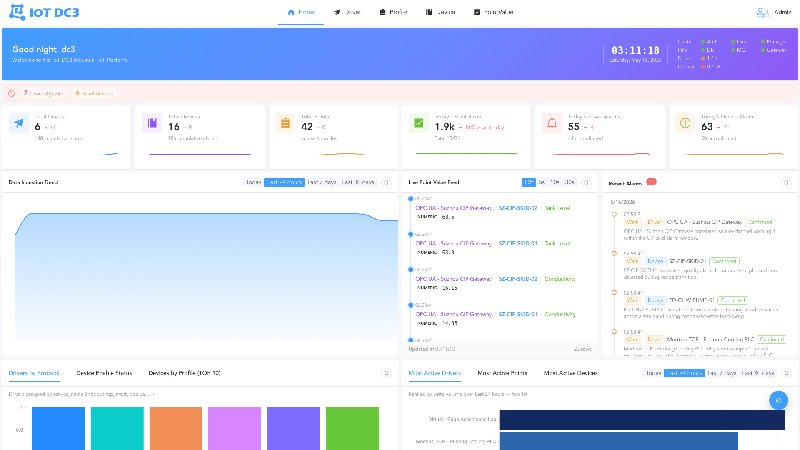Click the paper-plane total drivers card icon

19,123
